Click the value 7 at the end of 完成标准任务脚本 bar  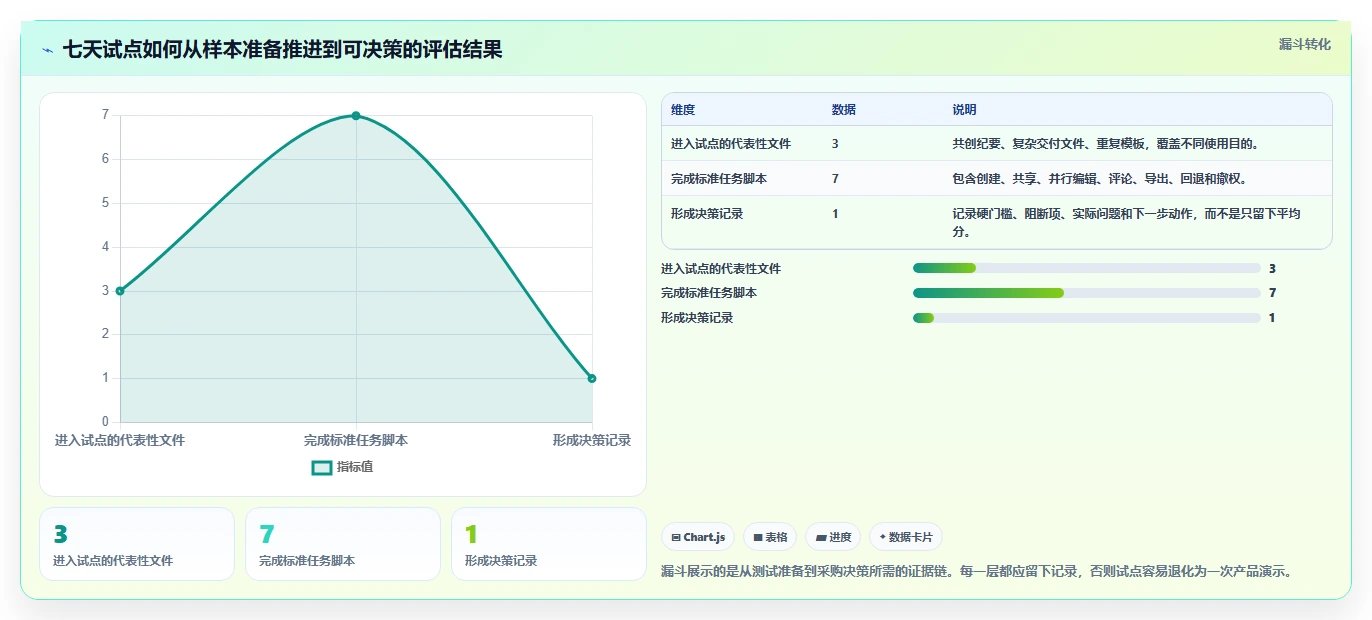1272,293
